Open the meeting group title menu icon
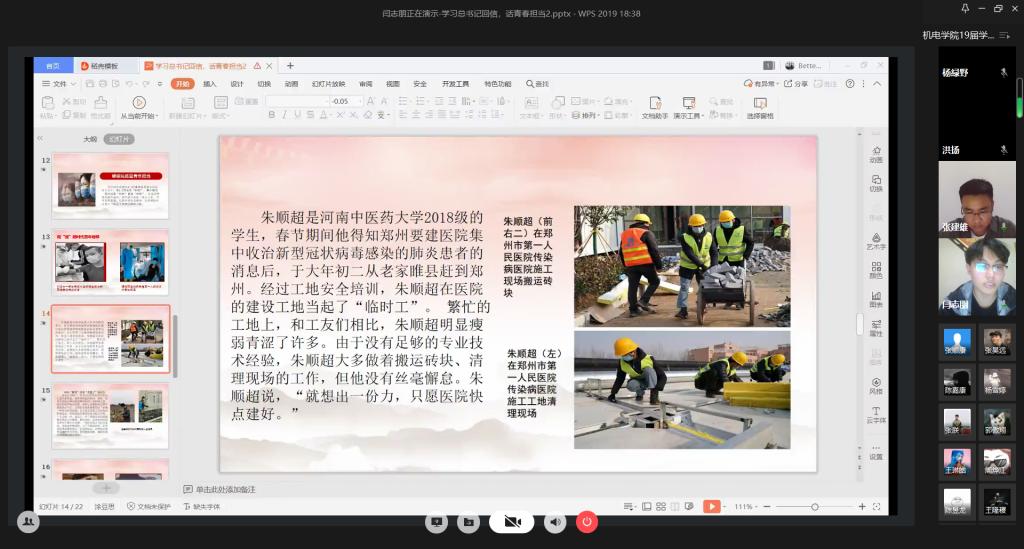The height and width of the screenshot is (549, 1024). click(1004, 35)
